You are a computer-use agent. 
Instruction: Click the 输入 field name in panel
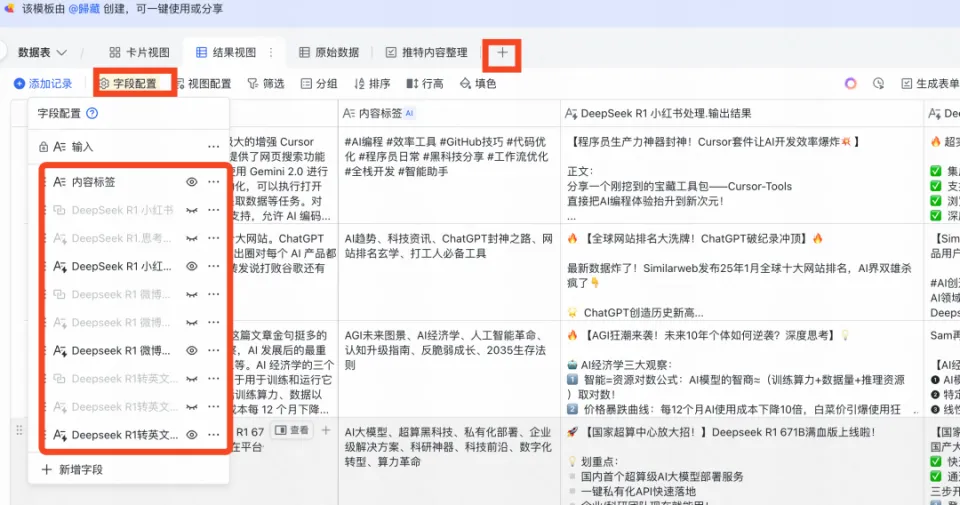click(82, 147)
